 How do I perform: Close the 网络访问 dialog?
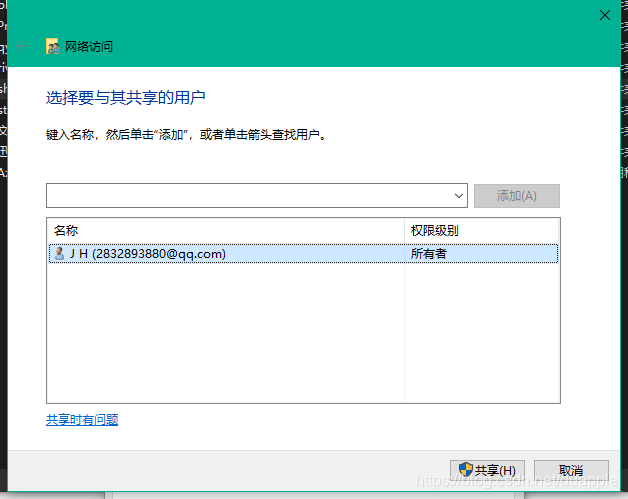click(x=605, y=15)
